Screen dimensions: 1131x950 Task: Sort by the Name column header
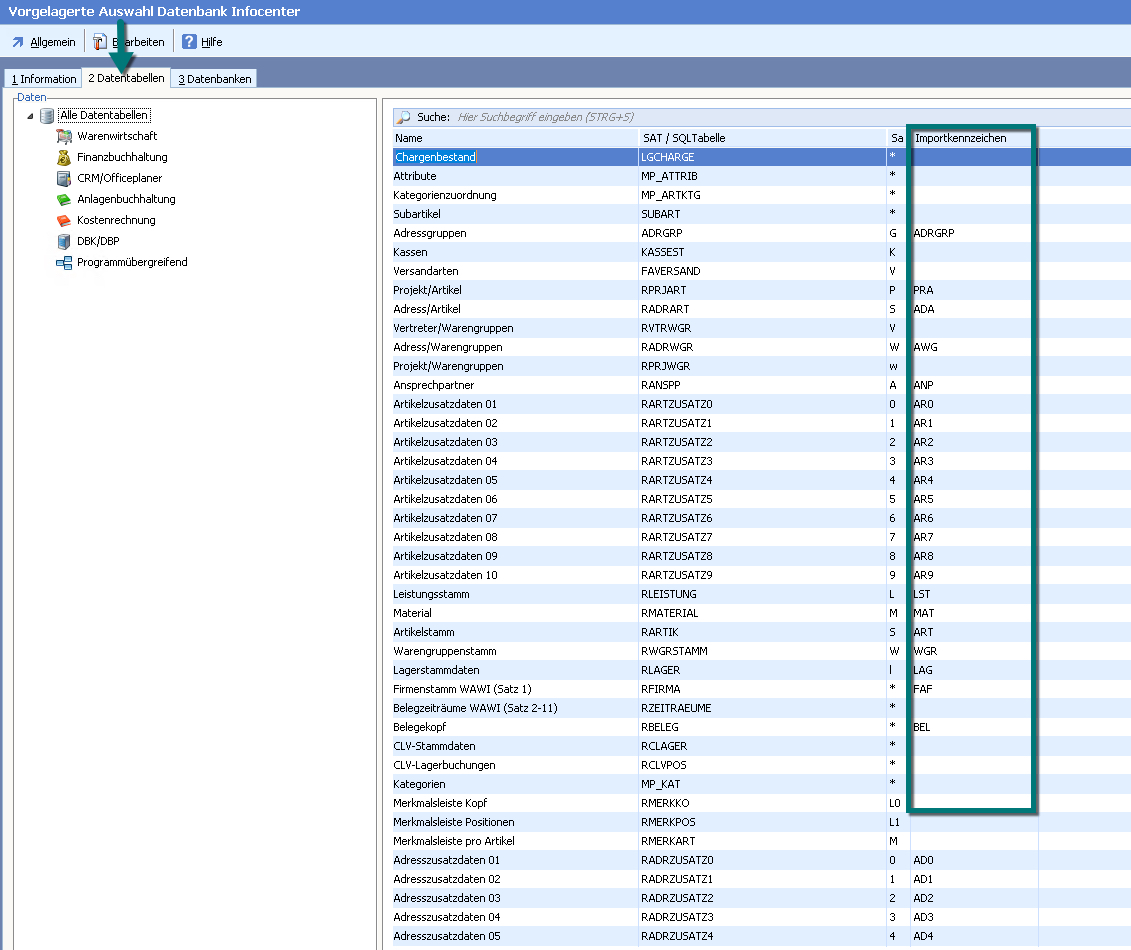[x=514, y=138]
